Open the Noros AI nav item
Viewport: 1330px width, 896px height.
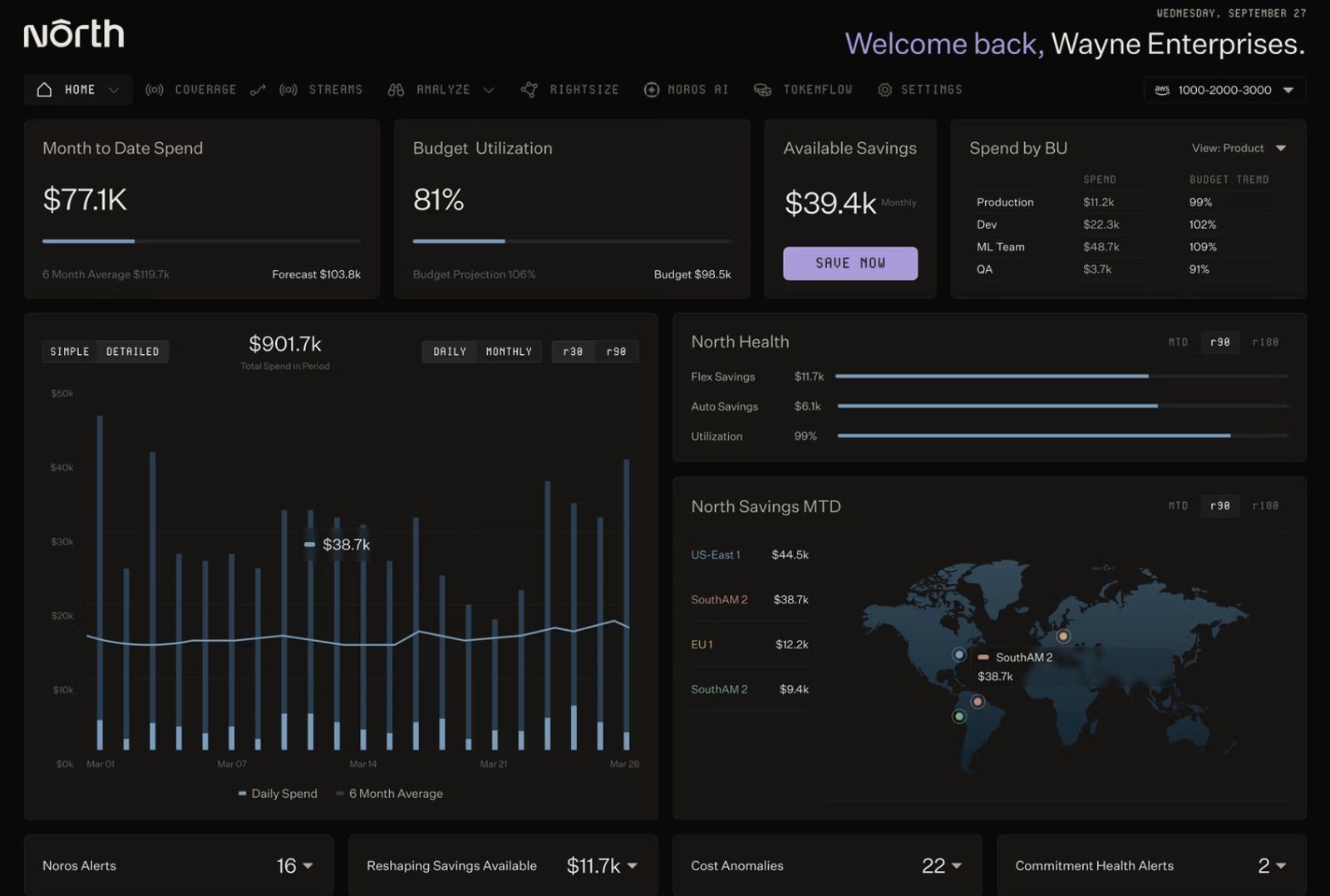pyautogui.click(x=687, y=90)
